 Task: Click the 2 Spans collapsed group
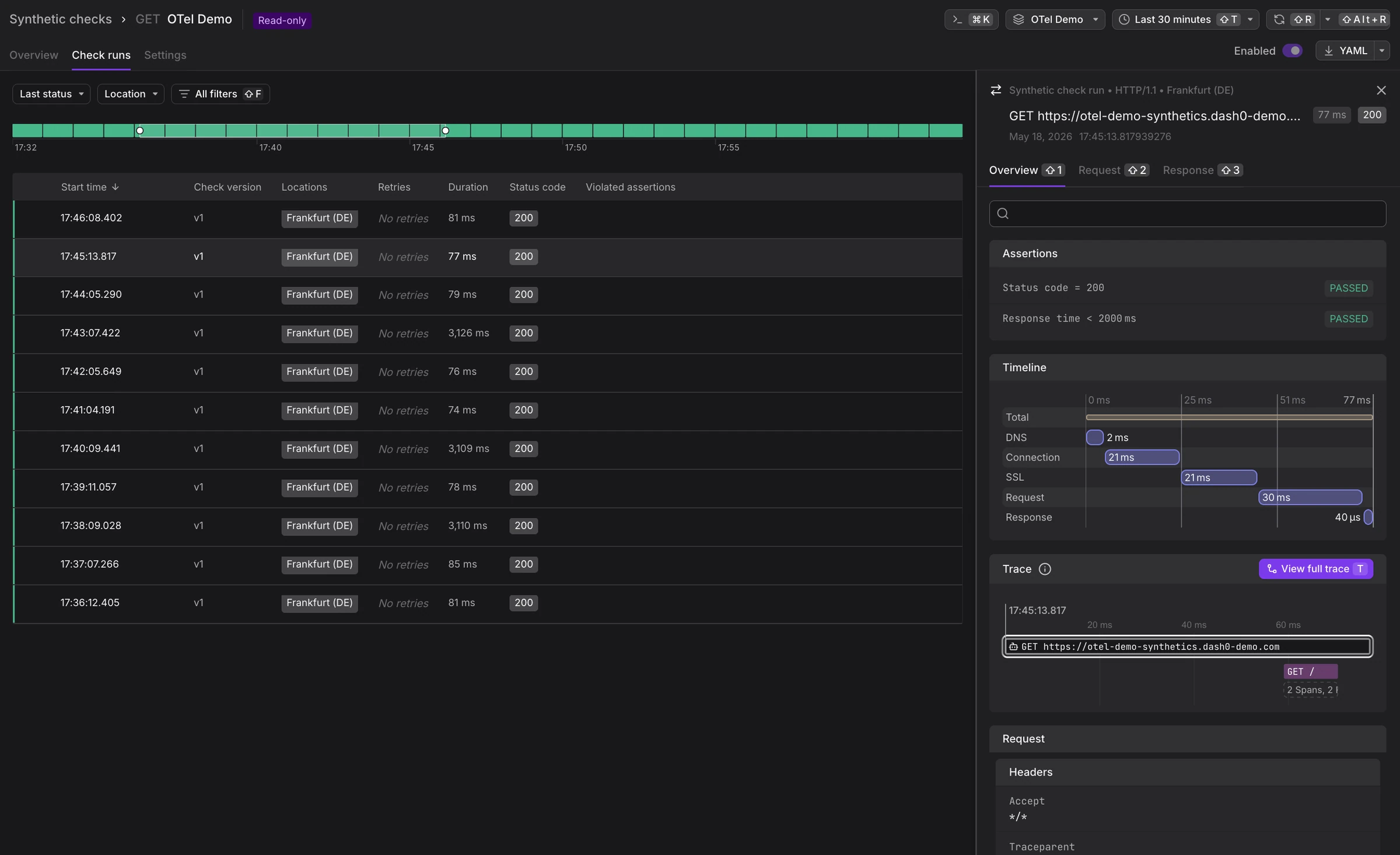[1310, 690]
